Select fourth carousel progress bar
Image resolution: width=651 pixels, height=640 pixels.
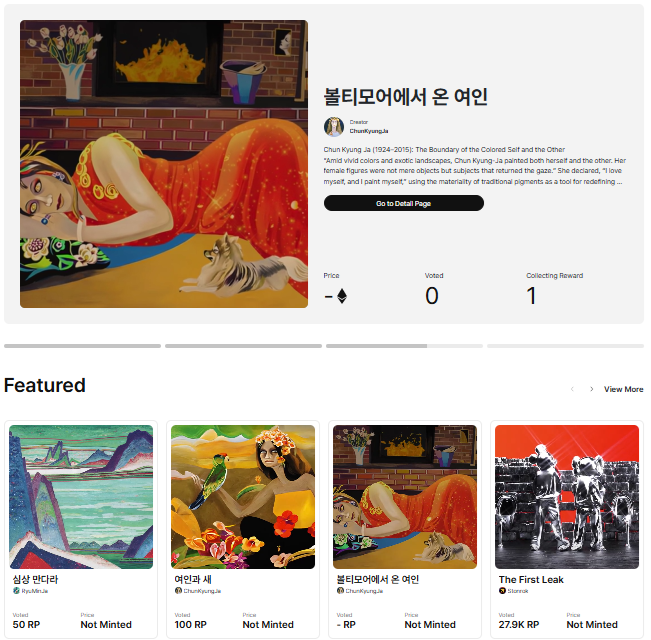click(565, 346)
